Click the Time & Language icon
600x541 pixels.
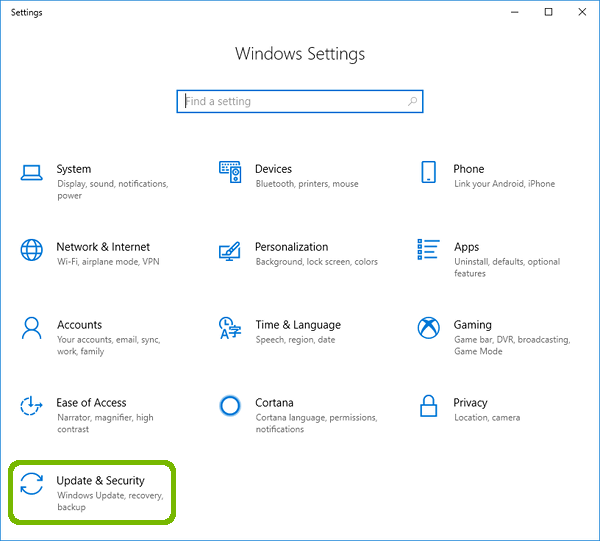coord(230,328)
